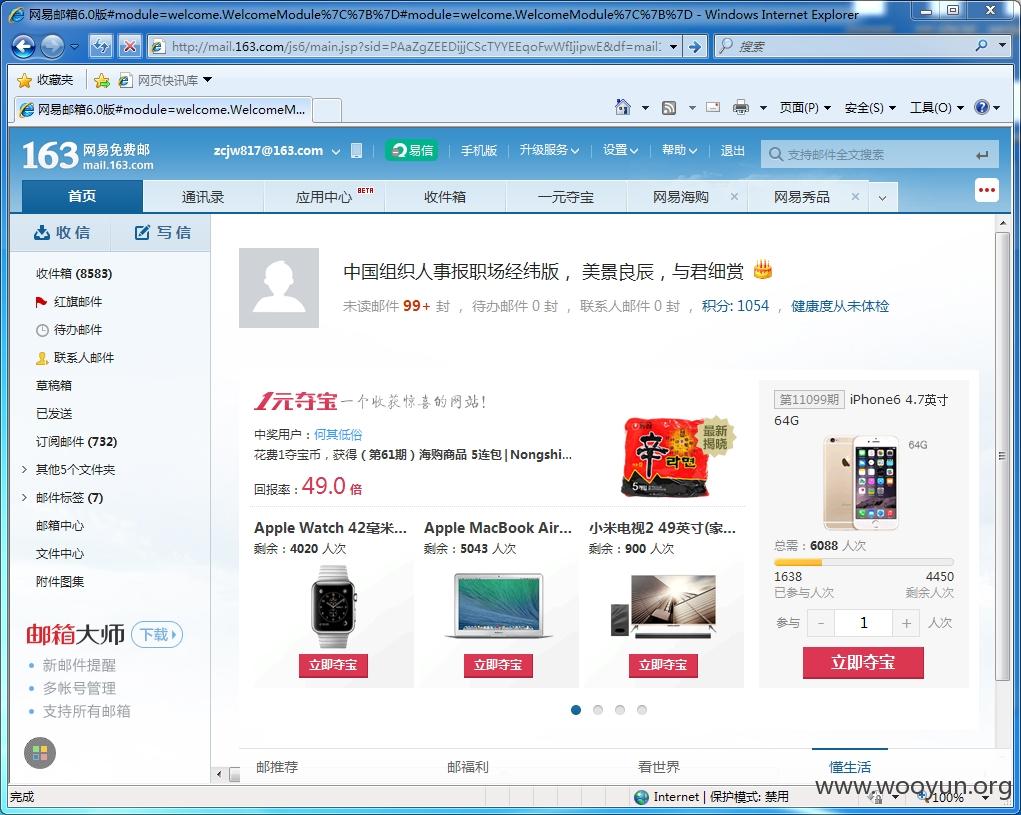Click the add-to-favorites star icon
Viewport: 1021px width, 815px height.
102,81
